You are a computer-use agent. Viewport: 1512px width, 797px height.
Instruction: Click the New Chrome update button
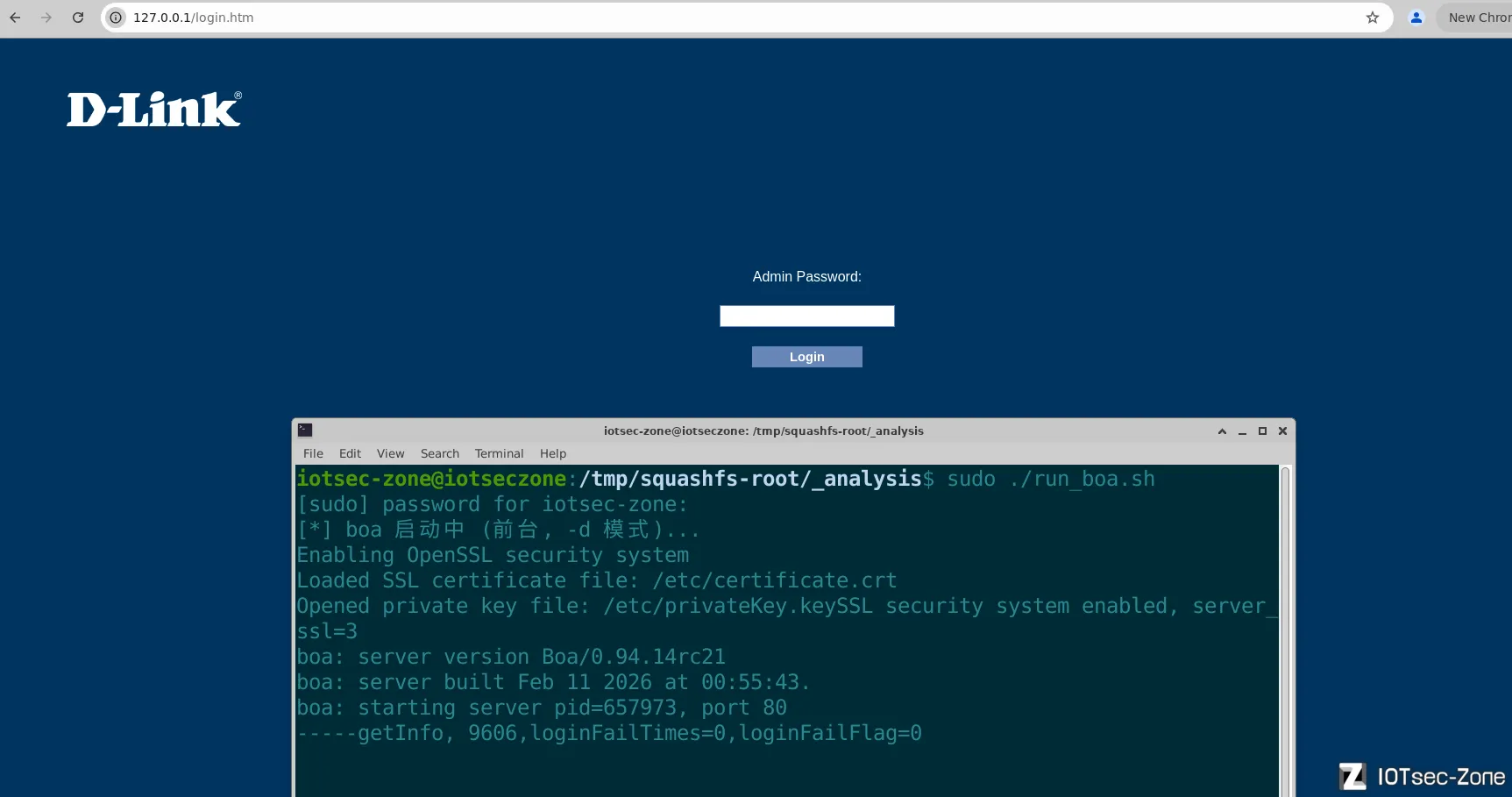[1476, 18]
